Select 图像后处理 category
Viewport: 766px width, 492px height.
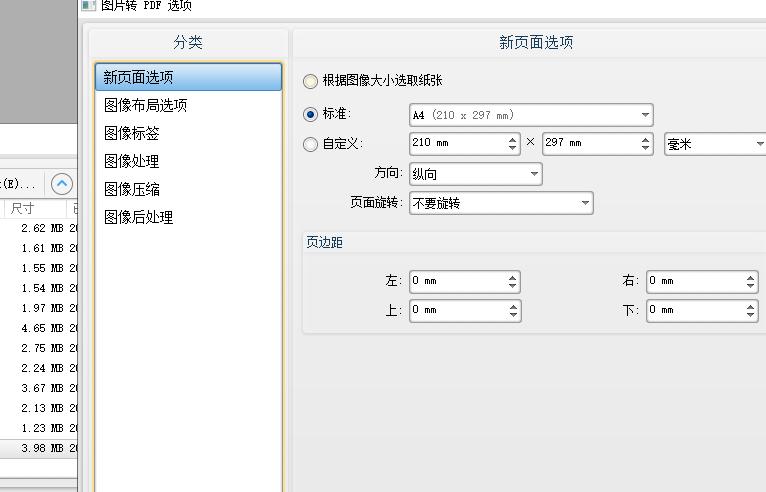pos(139,217)
